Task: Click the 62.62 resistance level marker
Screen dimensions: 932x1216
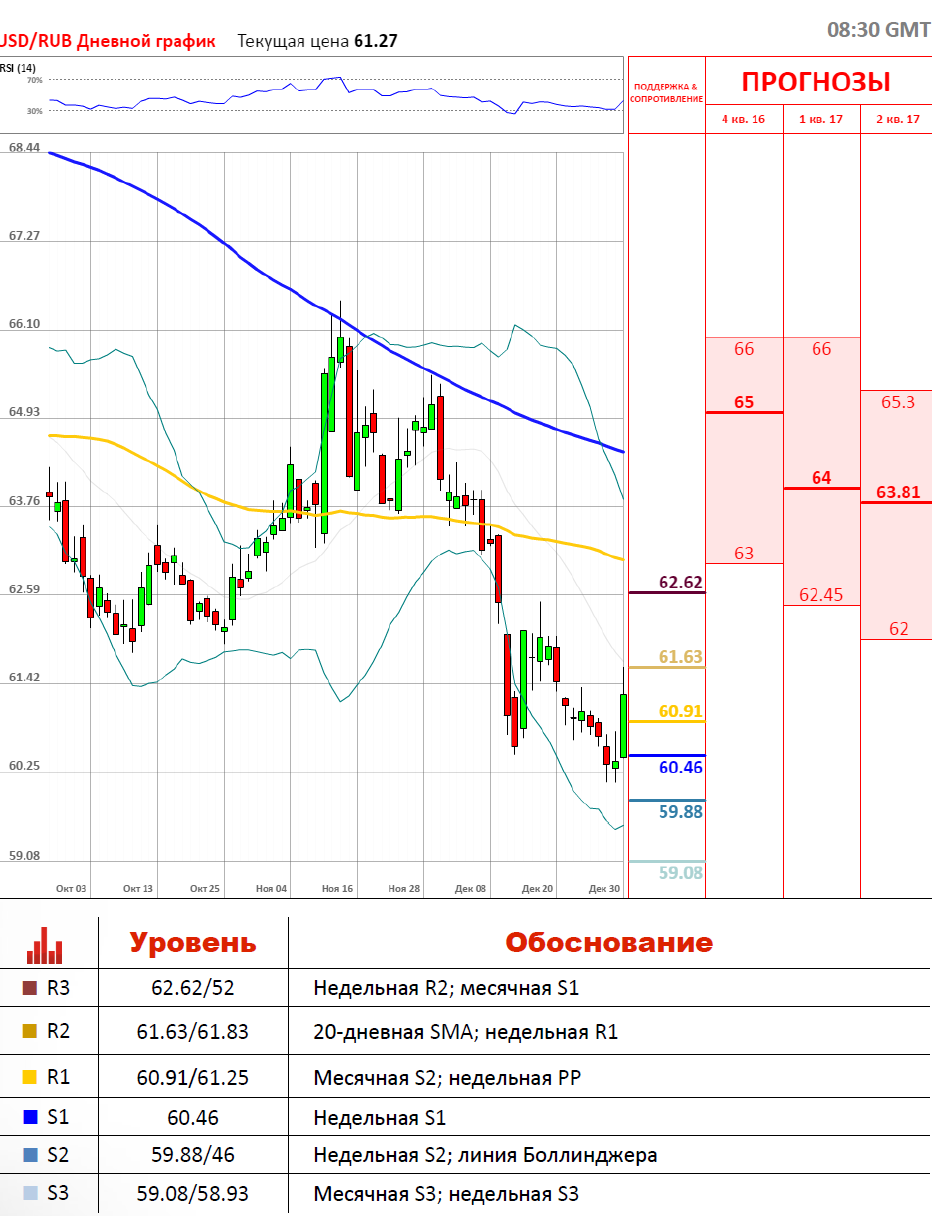Action: pos(680,582)
